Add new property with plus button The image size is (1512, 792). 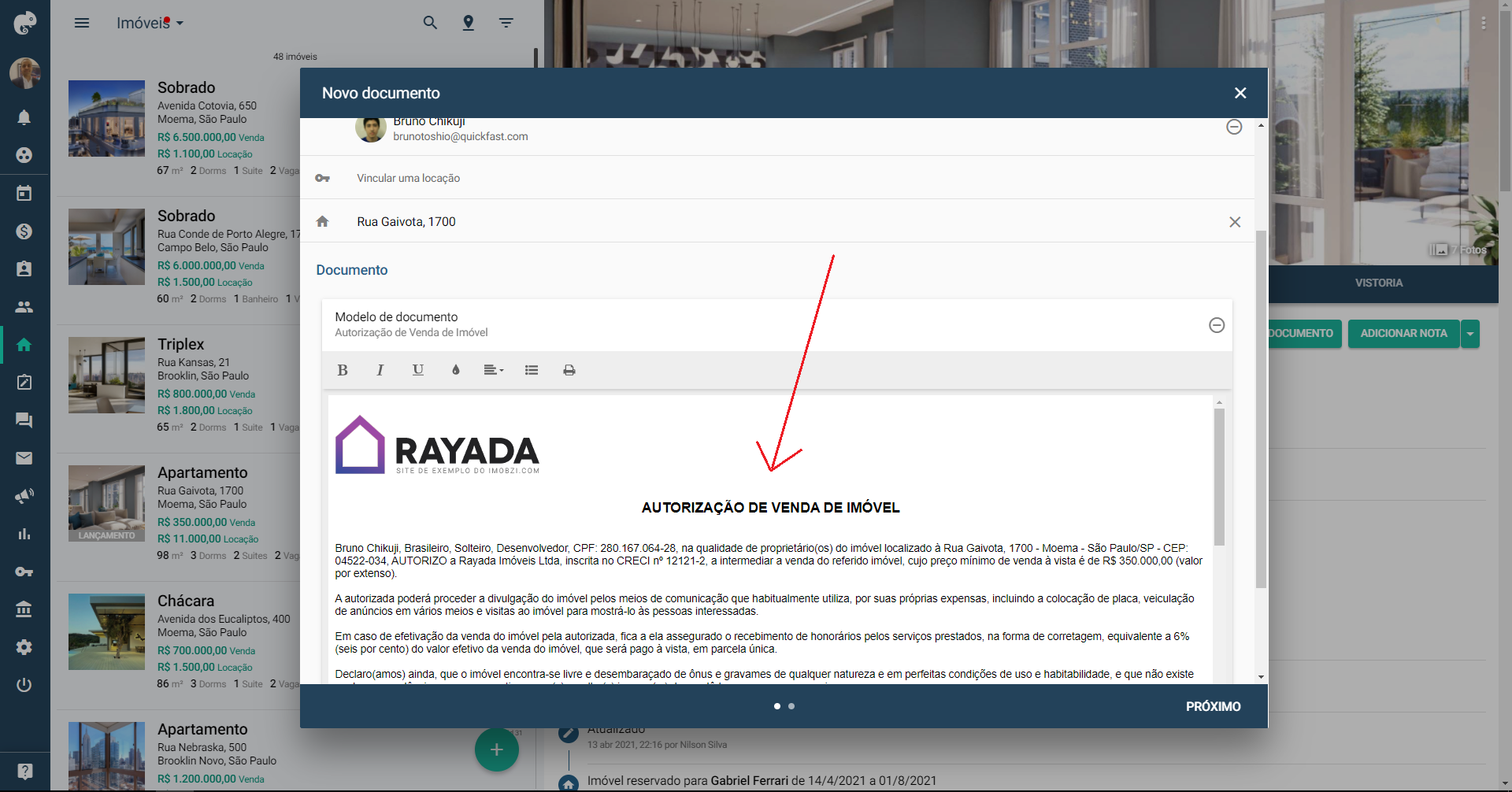pyautogui.click(x=497, y=749)
